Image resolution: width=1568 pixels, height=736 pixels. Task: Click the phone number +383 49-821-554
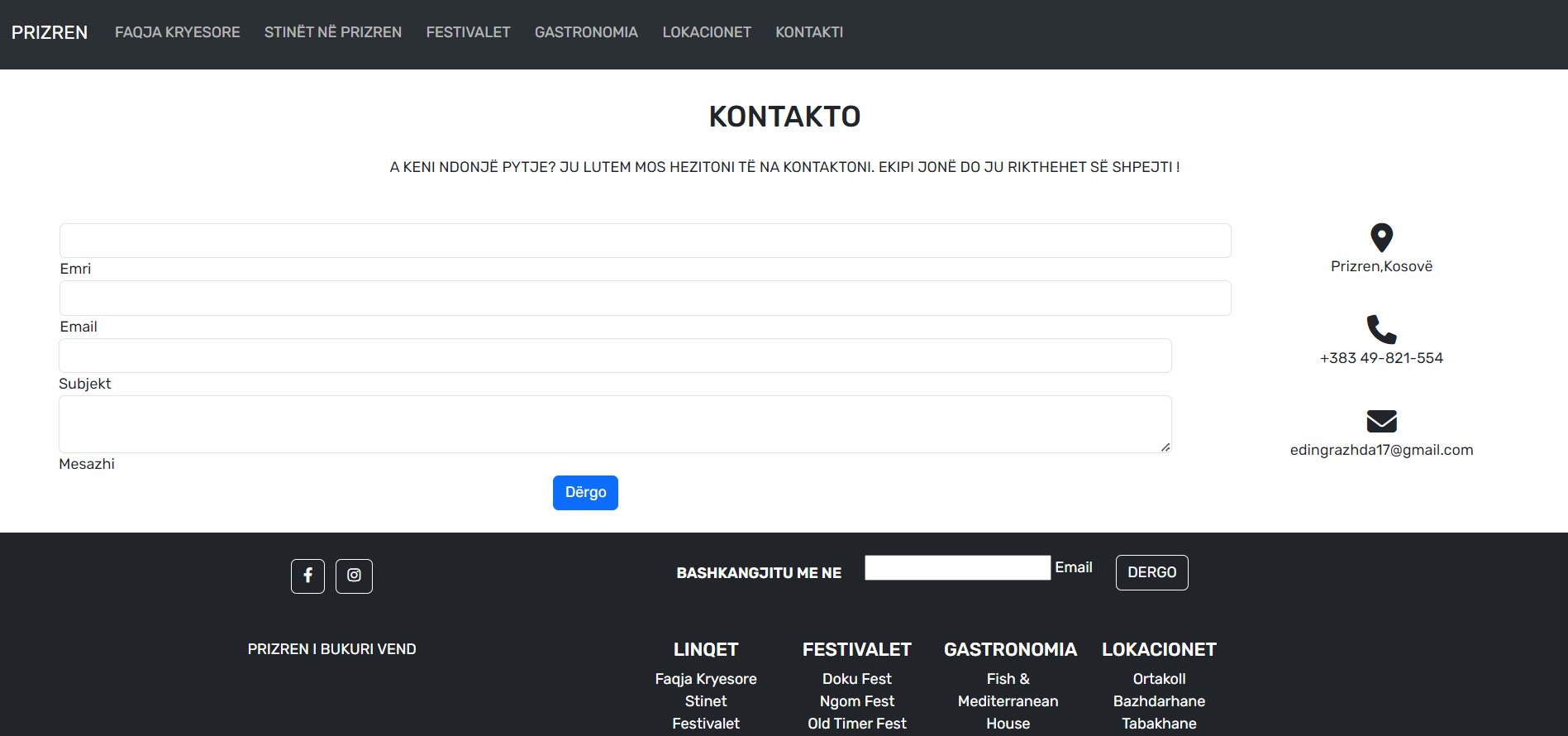(x=1381, y=358)
